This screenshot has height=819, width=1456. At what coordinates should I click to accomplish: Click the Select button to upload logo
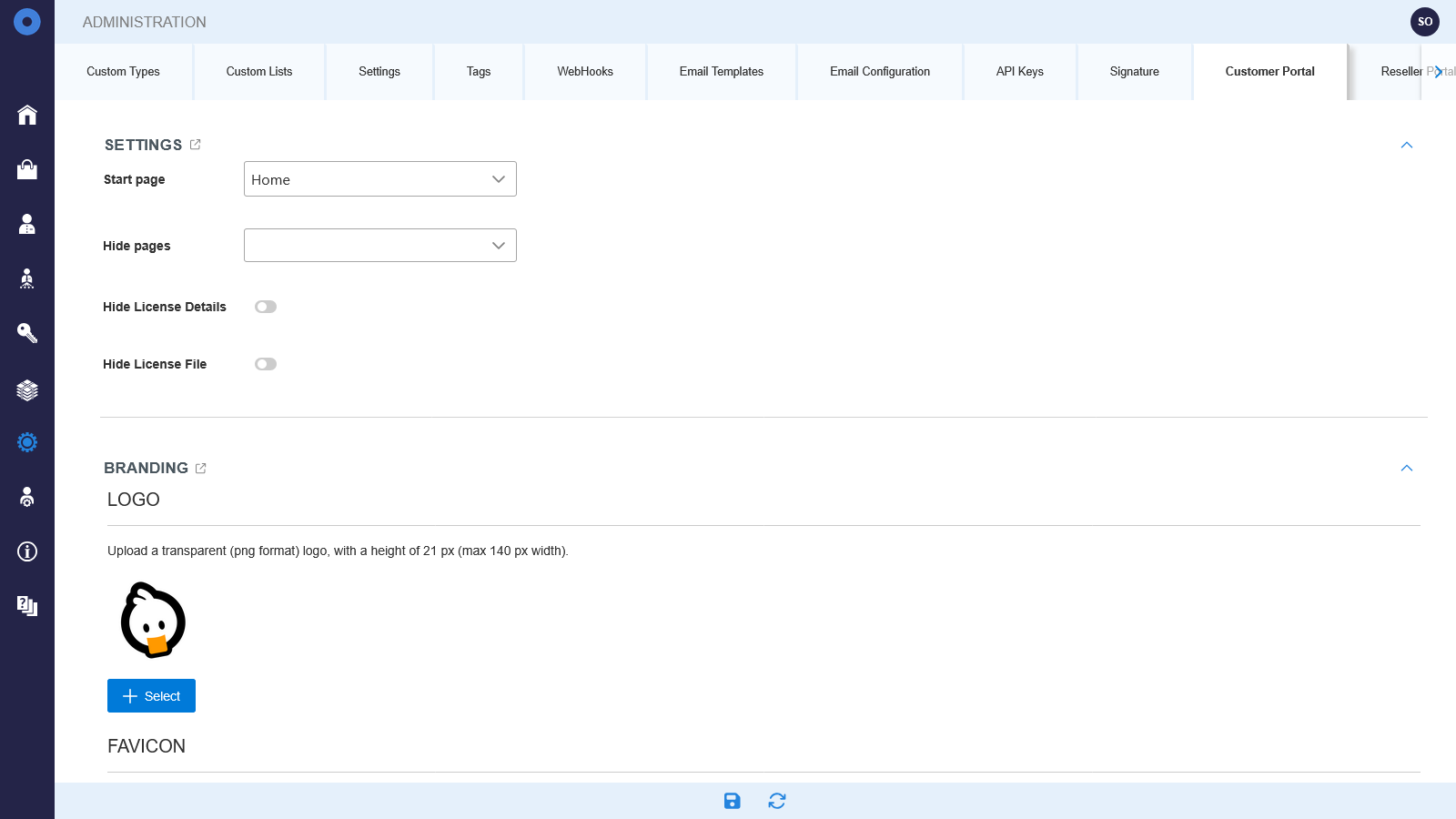pos(151,695)
